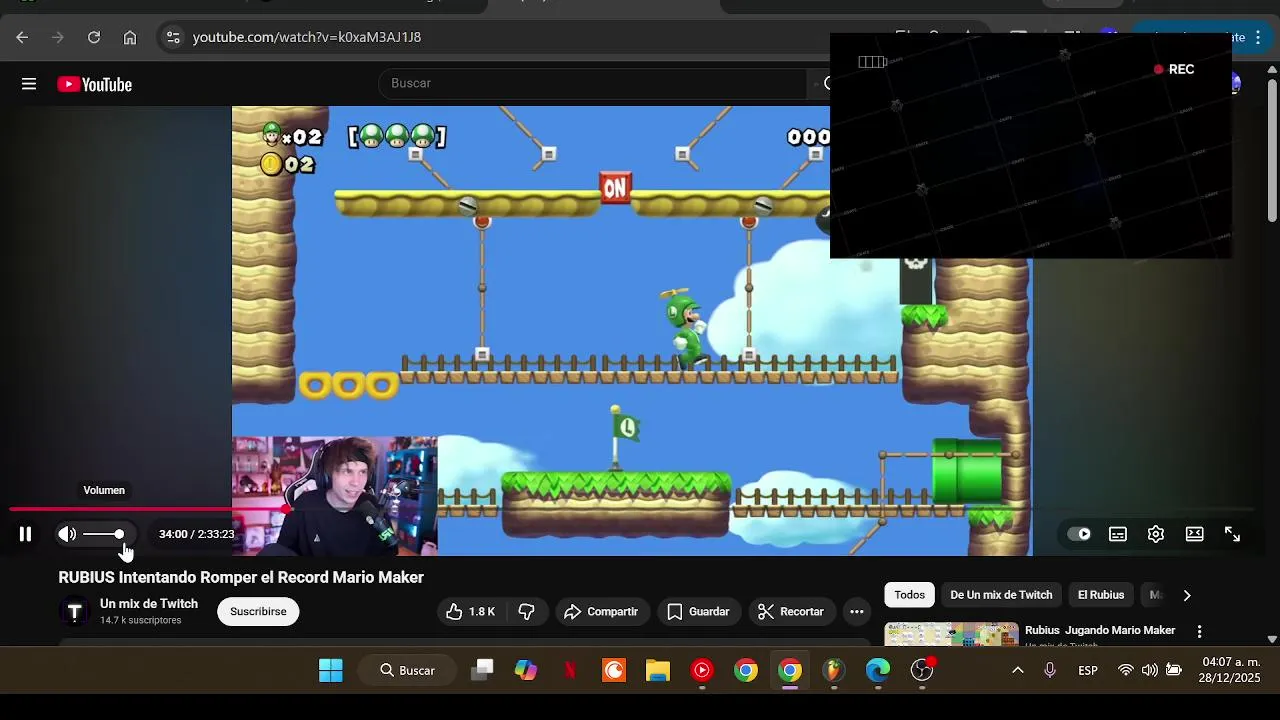Viewport: 1280px width, 720px height.
Task: Open the player settings gear
Action: point(1156,534)
